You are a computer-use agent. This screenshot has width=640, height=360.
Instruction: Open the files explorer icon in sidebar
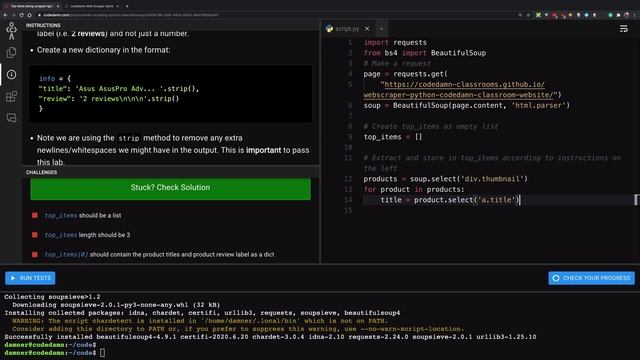[x=11, y=52]
